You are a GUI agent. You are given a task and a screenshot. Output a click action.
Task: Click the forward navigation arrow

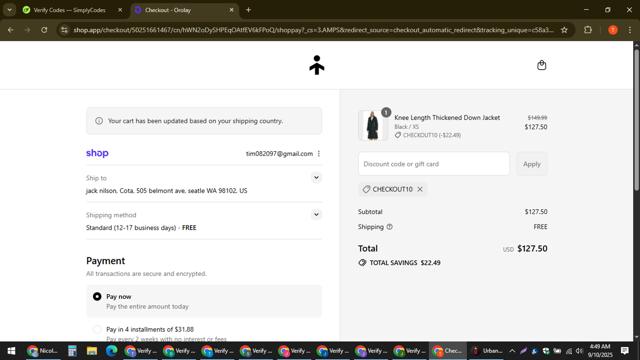coord(27,30)
